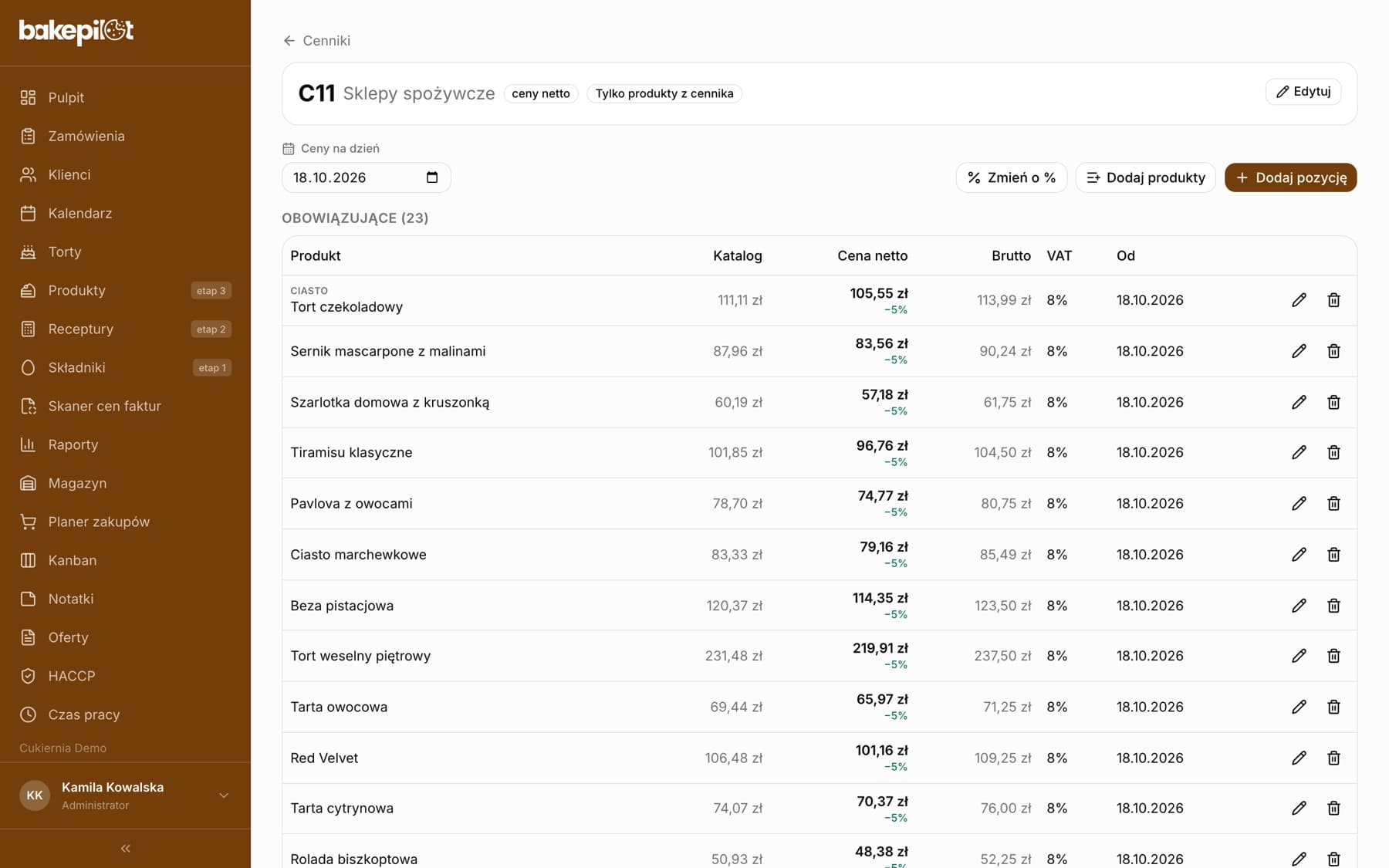
Task: Edit the Ciasto marchewkowe price
Action: point(1299,554)
